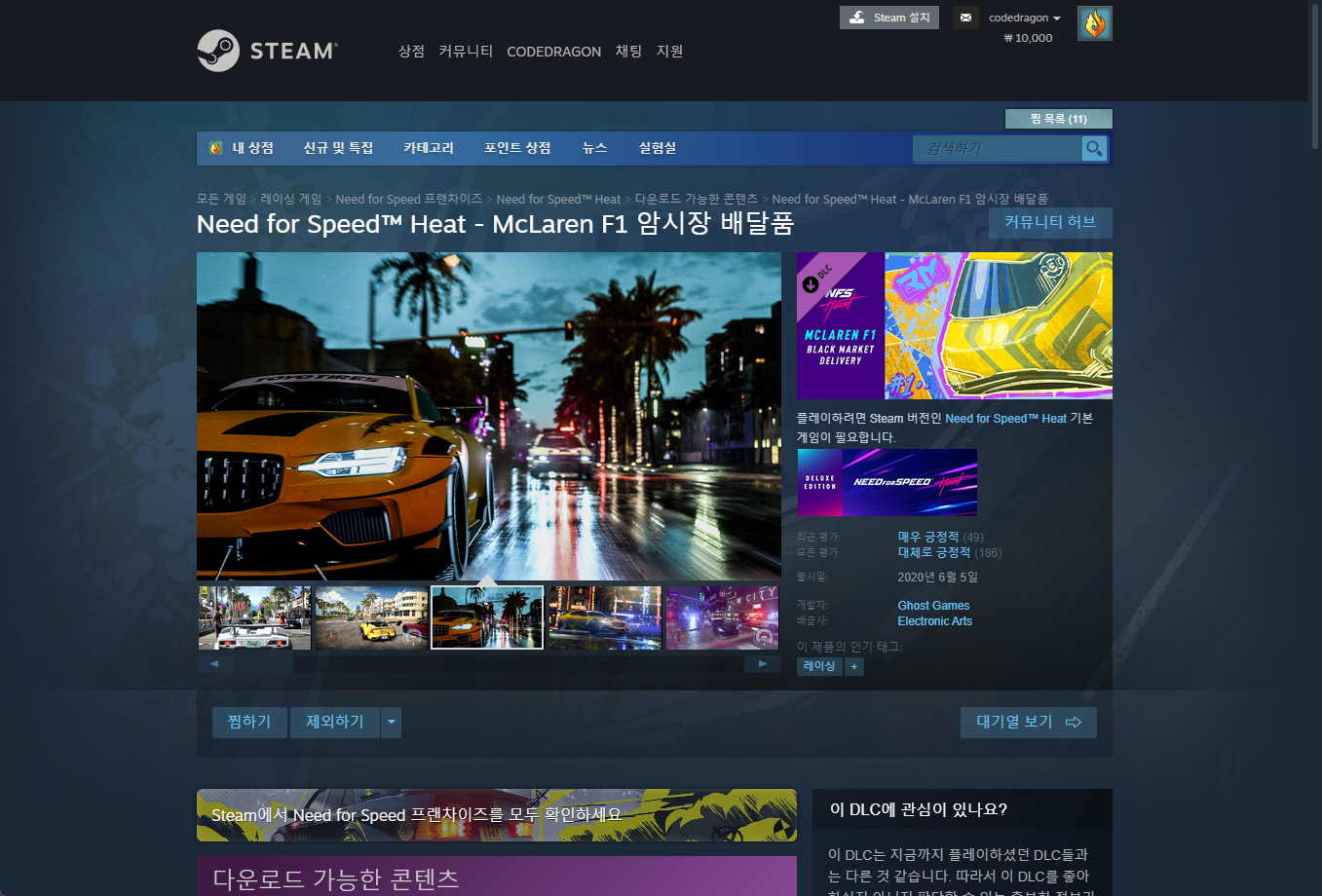Open the 찜 목록 (11) wishlist
Viewport: 1322px width, 896px height.
[x=1058, y=119]
